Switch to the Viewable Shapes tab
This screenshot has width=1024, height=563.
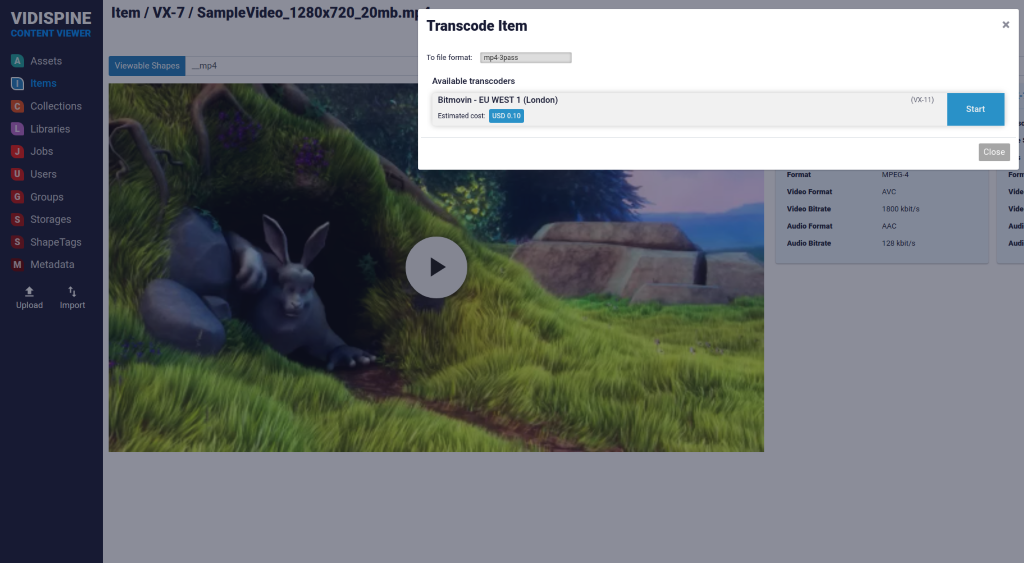147,66
